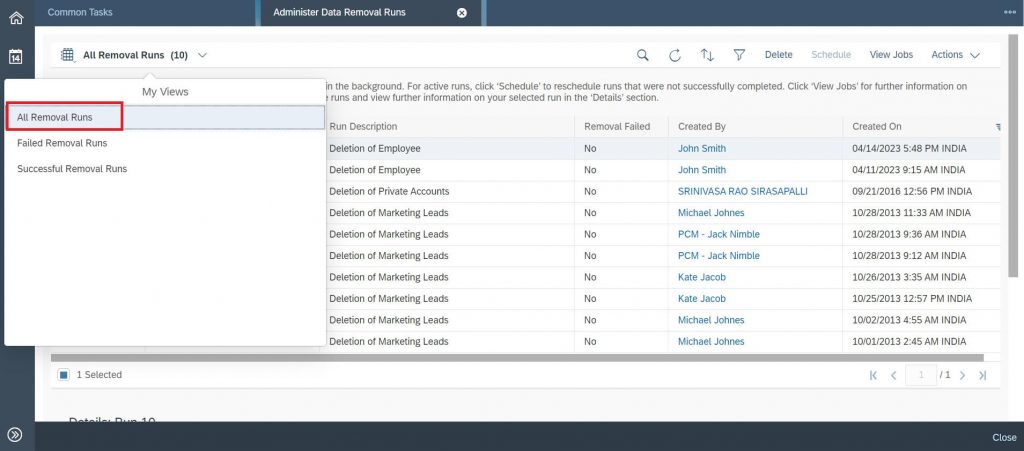Viewport: 1024px width, 451px height.
Task: Click the page number input field
Action: [921, 375]
